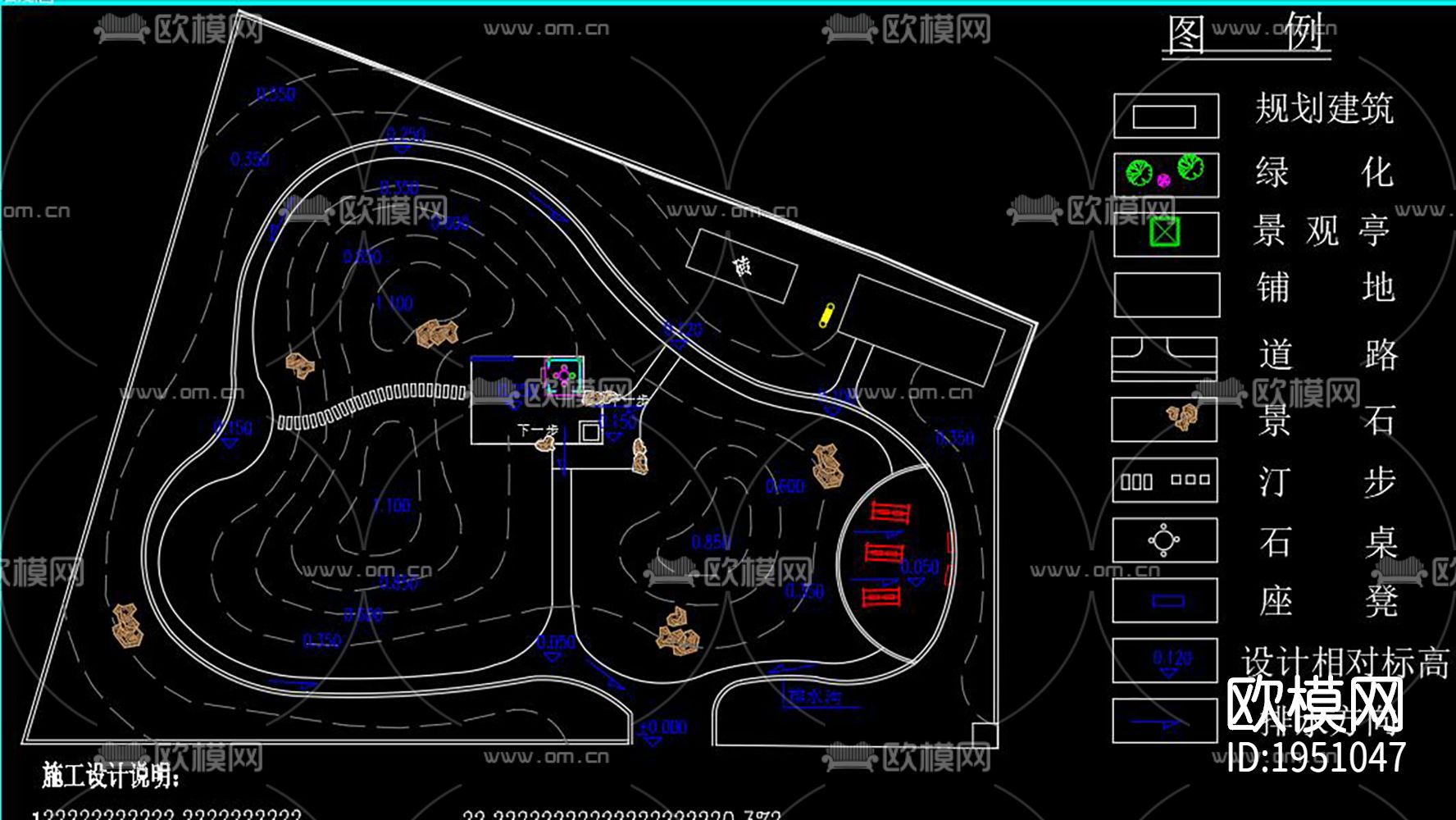
Task: Click the 绿化 legend label
Action: coord(1324,172)
